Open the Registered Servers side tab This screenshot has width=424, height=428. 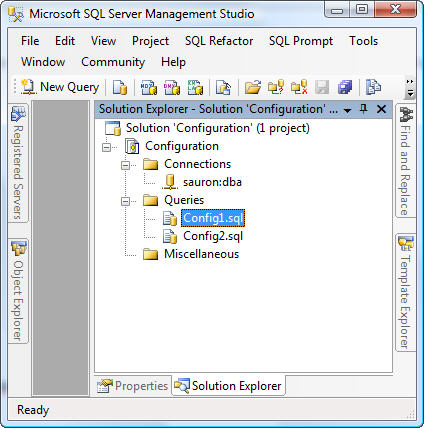point(18,163)
